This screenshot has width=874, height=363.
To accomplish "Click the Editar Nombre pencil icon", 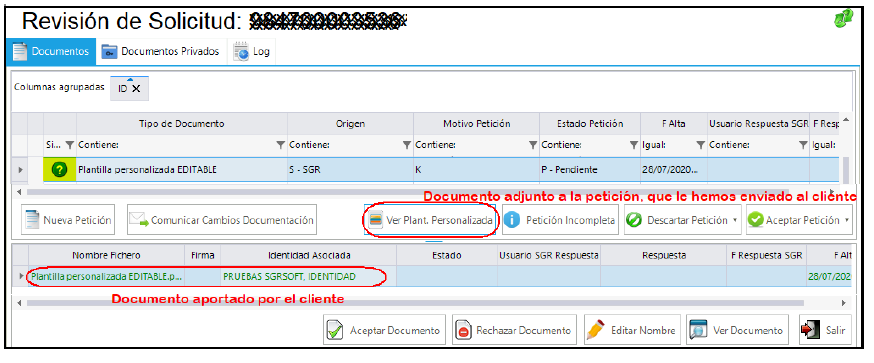I will pos(596,331).
